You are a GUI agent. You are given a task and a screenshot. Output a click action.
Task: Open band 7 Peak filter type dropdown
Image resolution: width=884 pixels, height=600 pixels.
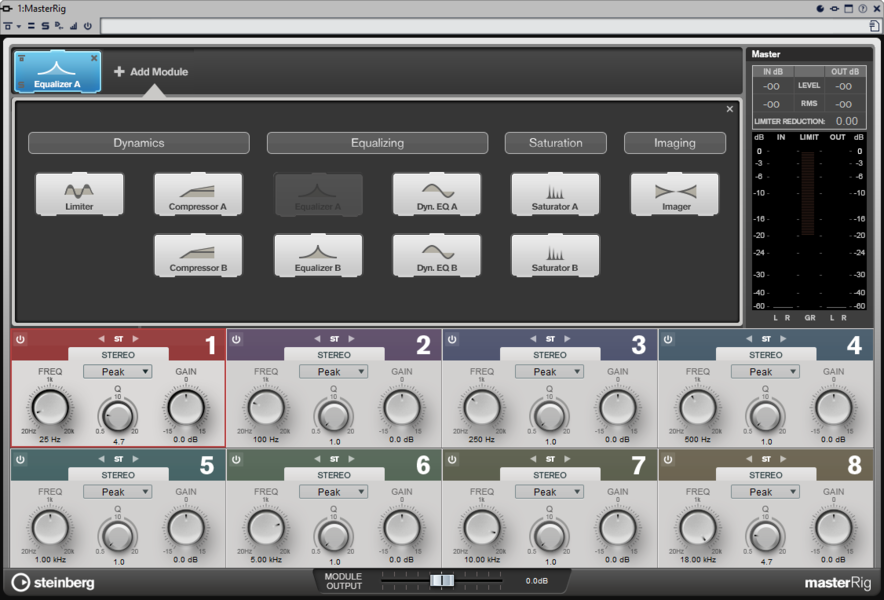[x=549, y=492]
